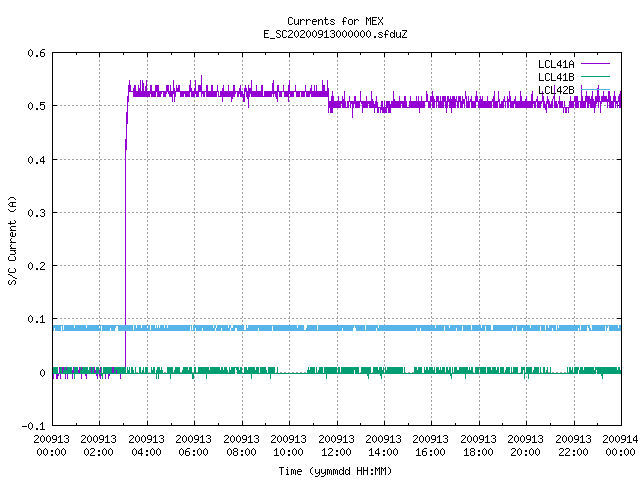This screenshot has width=640, height=480.
Task: Click the x-axis tick label 200913 02:00
Action: tap(99, 445)
